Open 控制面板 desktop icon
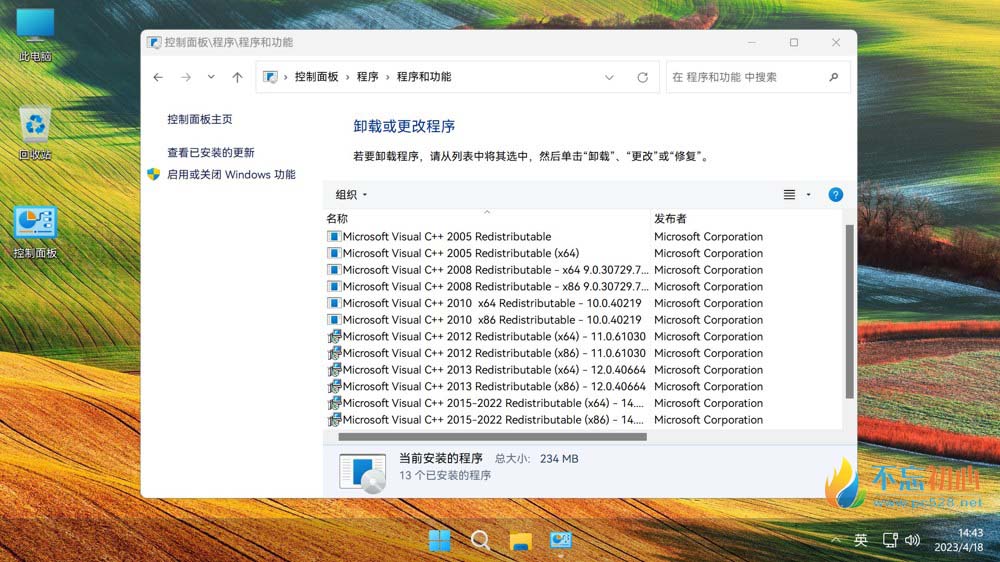This screenshot has width=1000, height=562. pyautogui.click(x=35, y=232)
